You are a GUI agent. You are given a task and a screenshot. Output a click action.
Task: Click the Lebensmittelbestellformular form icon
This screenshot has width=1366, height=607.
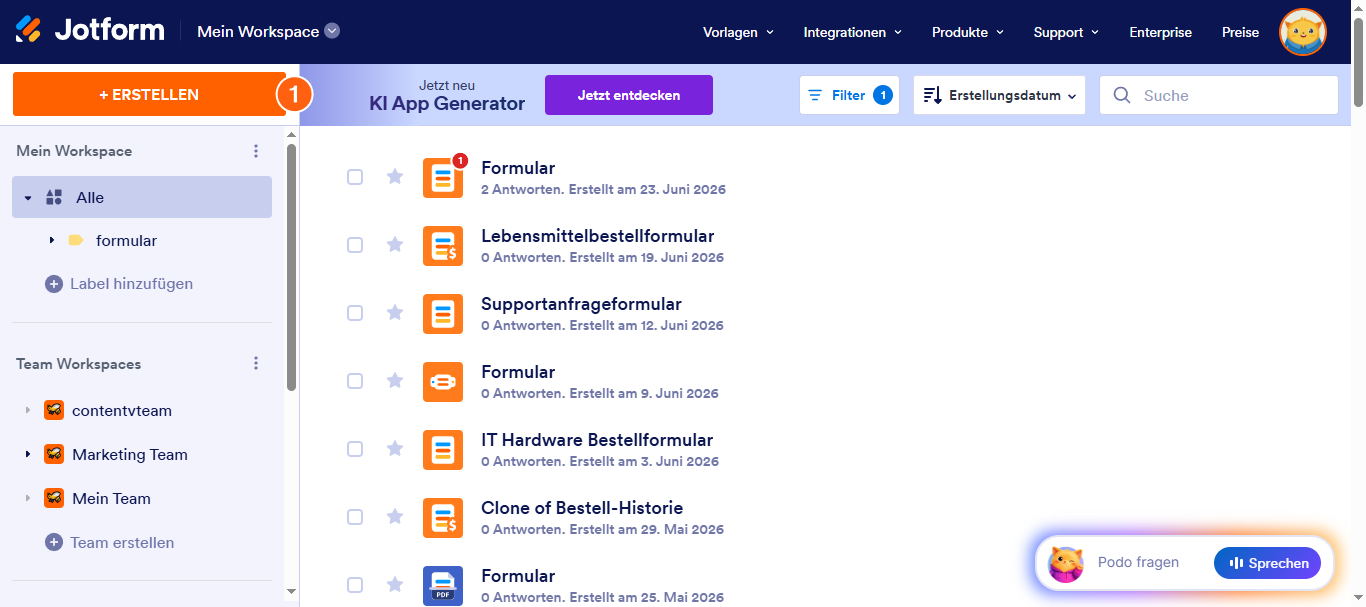click(x=443, y=246)
